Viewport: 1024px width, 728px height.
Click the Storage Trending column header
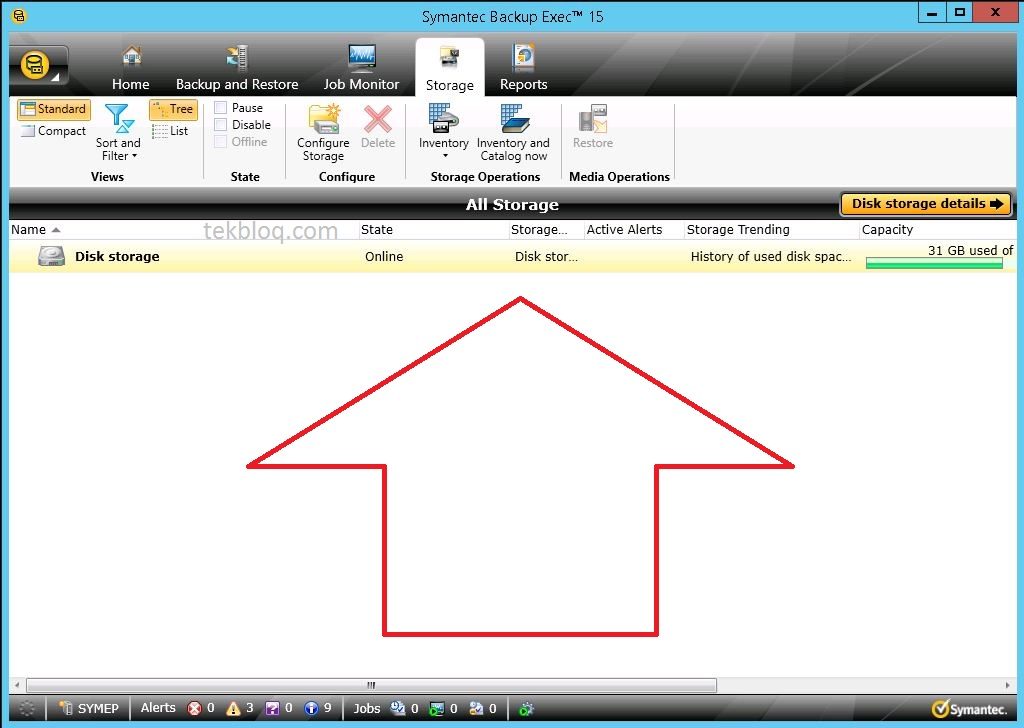[x=771, y=230]
